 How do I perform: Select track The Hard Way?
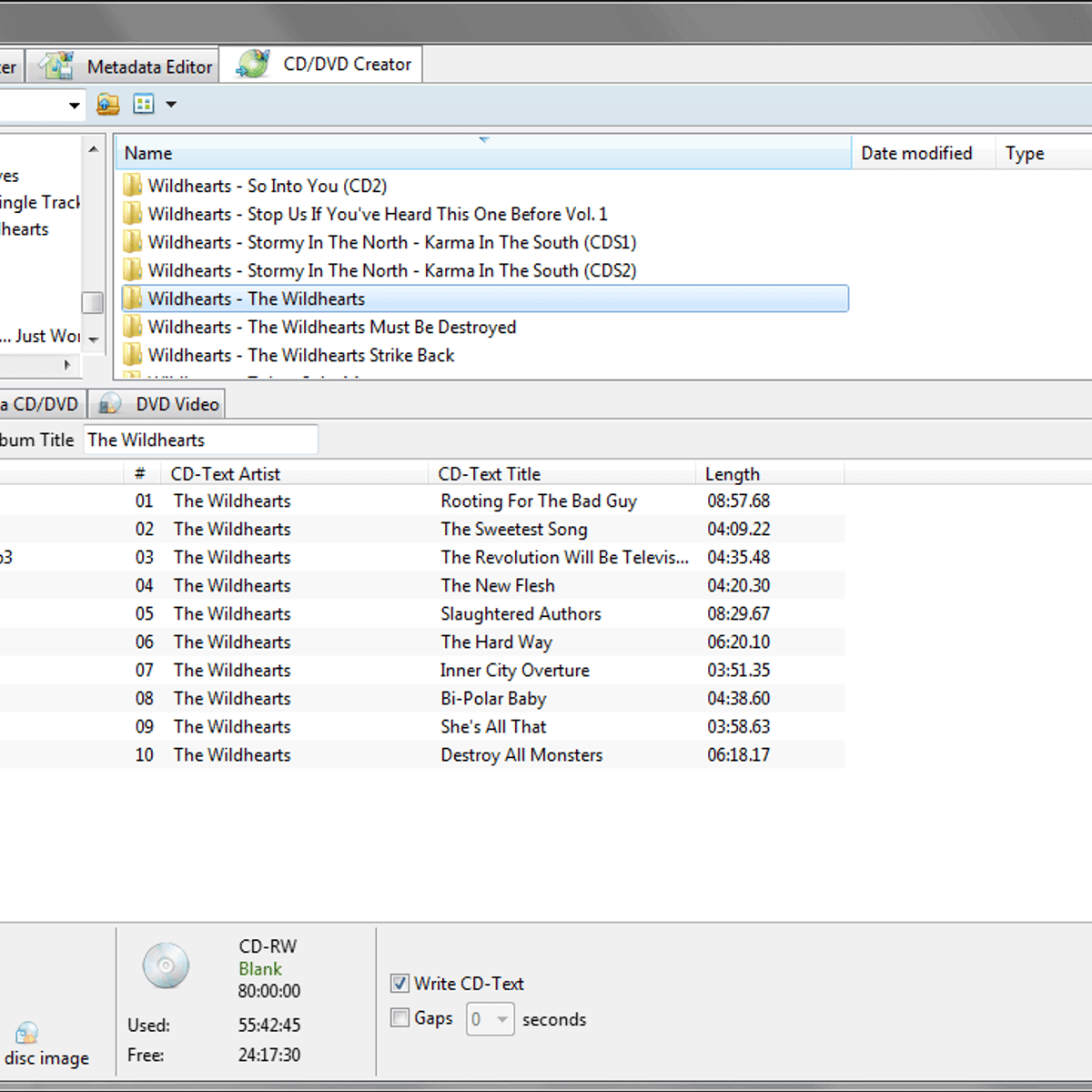click(x=496, y=642)
